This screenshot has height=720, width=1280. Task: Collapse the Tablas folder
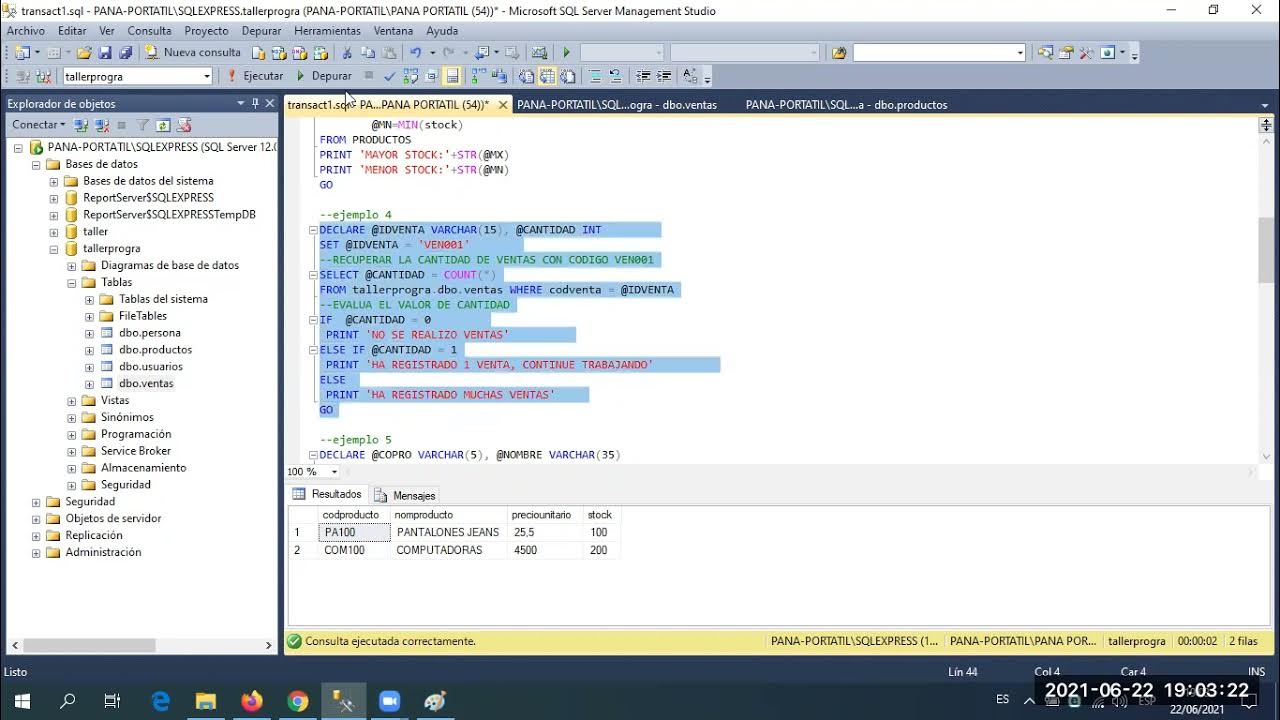point(72,282)
